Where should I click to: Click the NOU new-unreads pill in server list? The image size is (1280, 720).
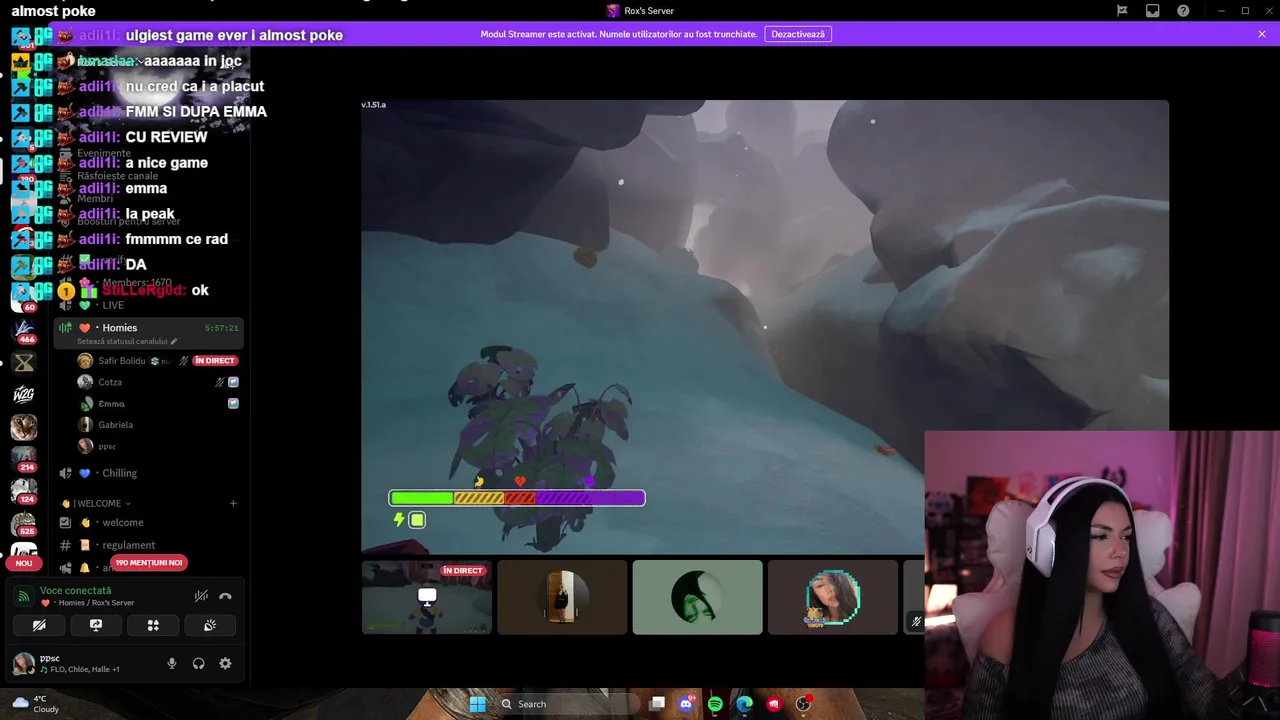tap(24, 563)
